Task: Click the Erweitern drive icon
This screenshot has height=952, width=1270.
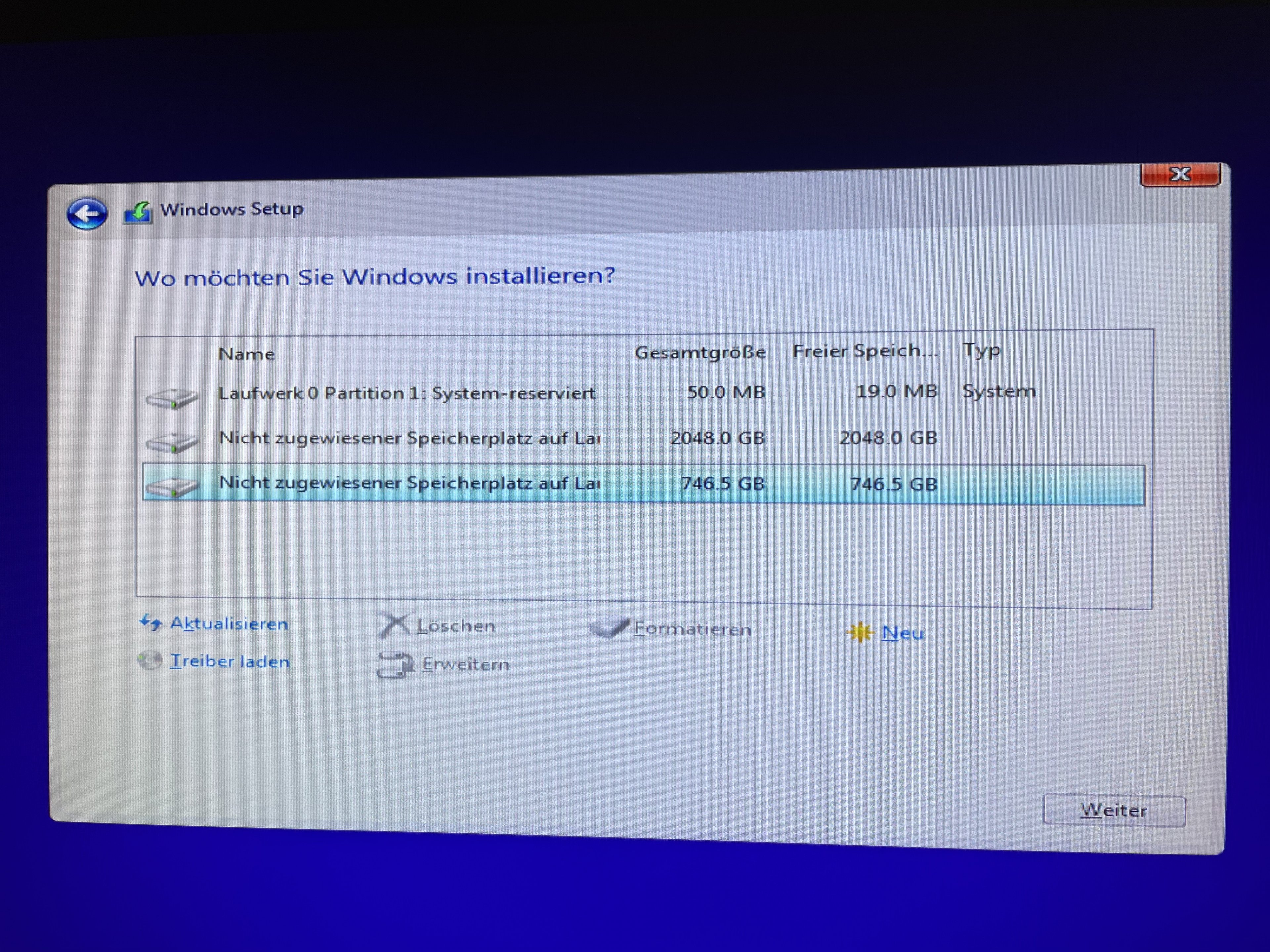Action: coord(396,664)
